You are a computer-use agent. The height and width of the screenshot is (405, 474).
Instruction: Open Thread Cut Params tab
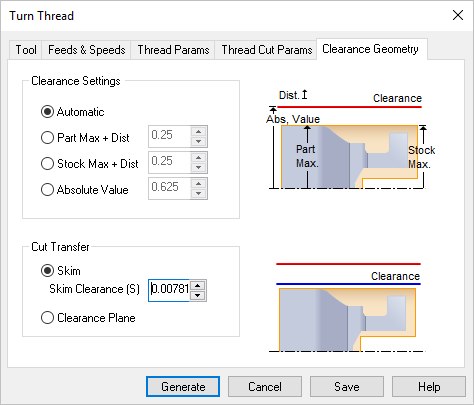[266, 50]
